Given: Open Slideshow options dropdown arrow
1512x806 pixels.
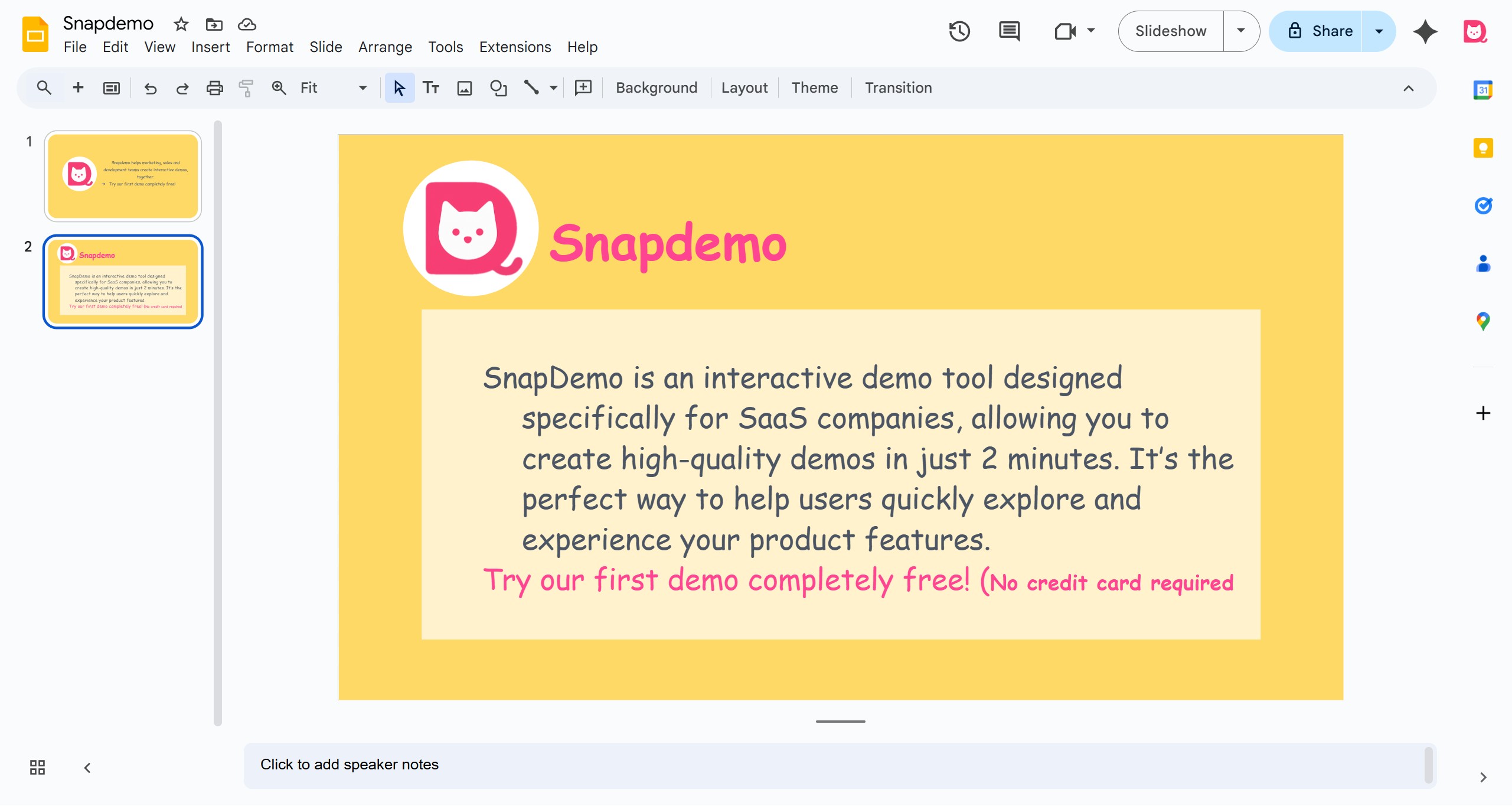Looking at the screenshot, I should point(1241,31).
